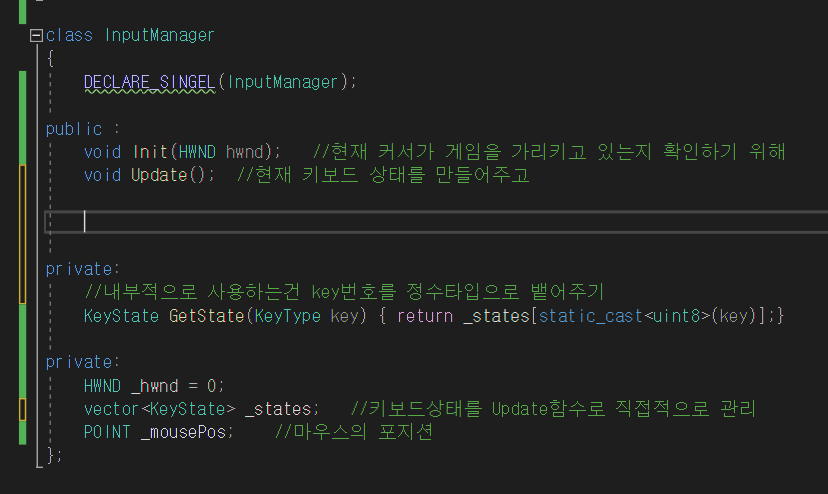This screenshot has height=494, width=828.
Task: Click the _hwnd member variable
Action: click(155, 386)
